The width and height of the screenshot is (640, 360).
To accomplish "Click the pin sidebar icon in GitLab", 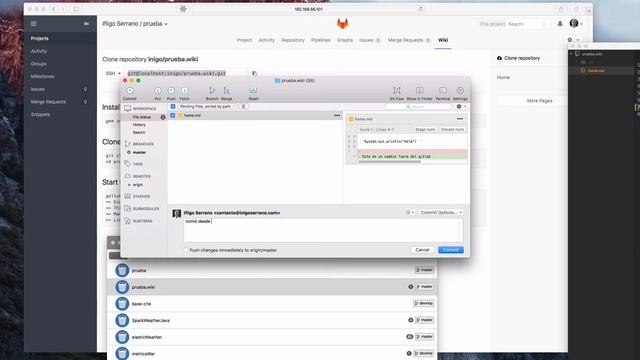I will tap(86, 24).
